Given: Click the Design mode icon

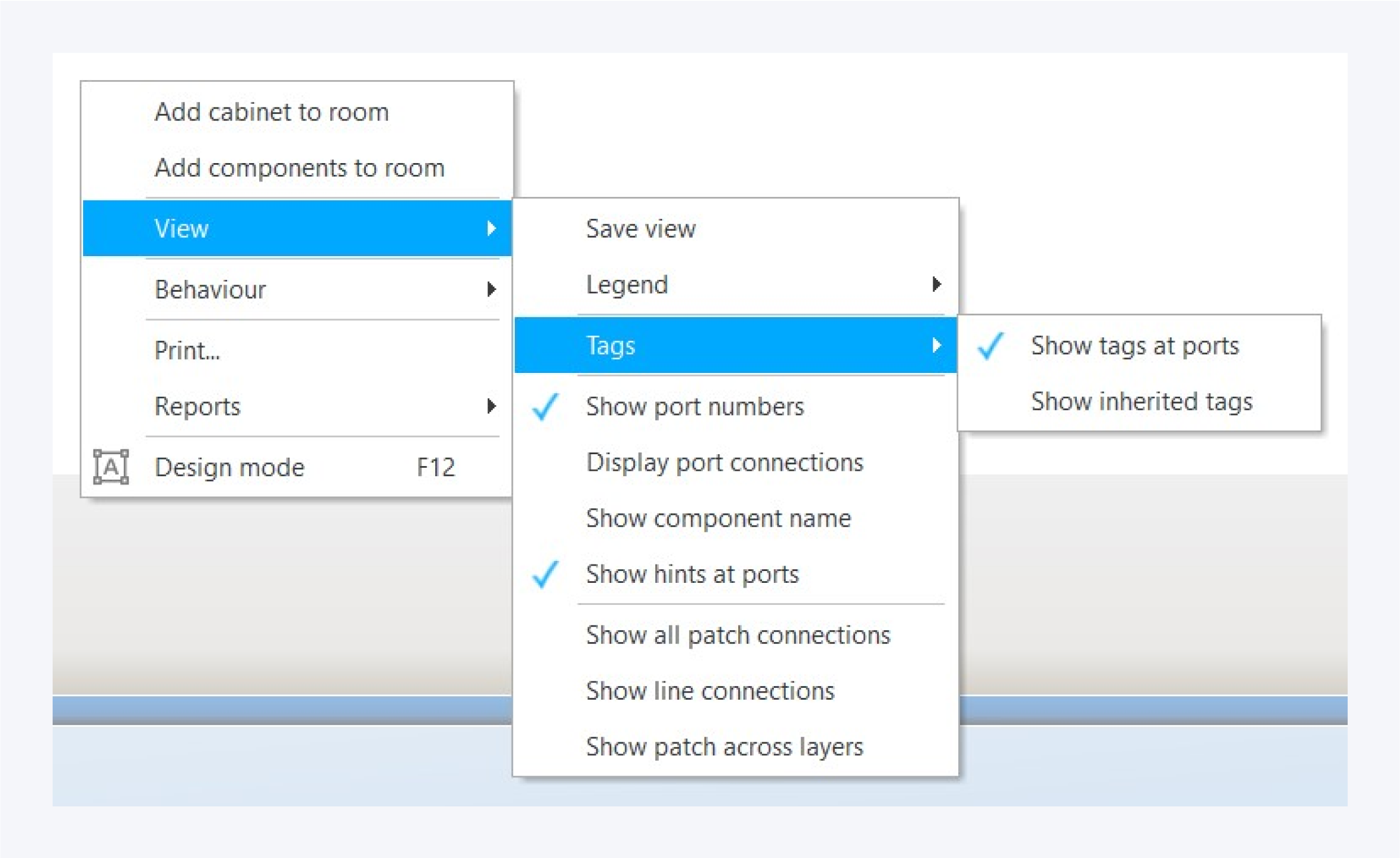Looking at the screenshot, I should (111, 467).
